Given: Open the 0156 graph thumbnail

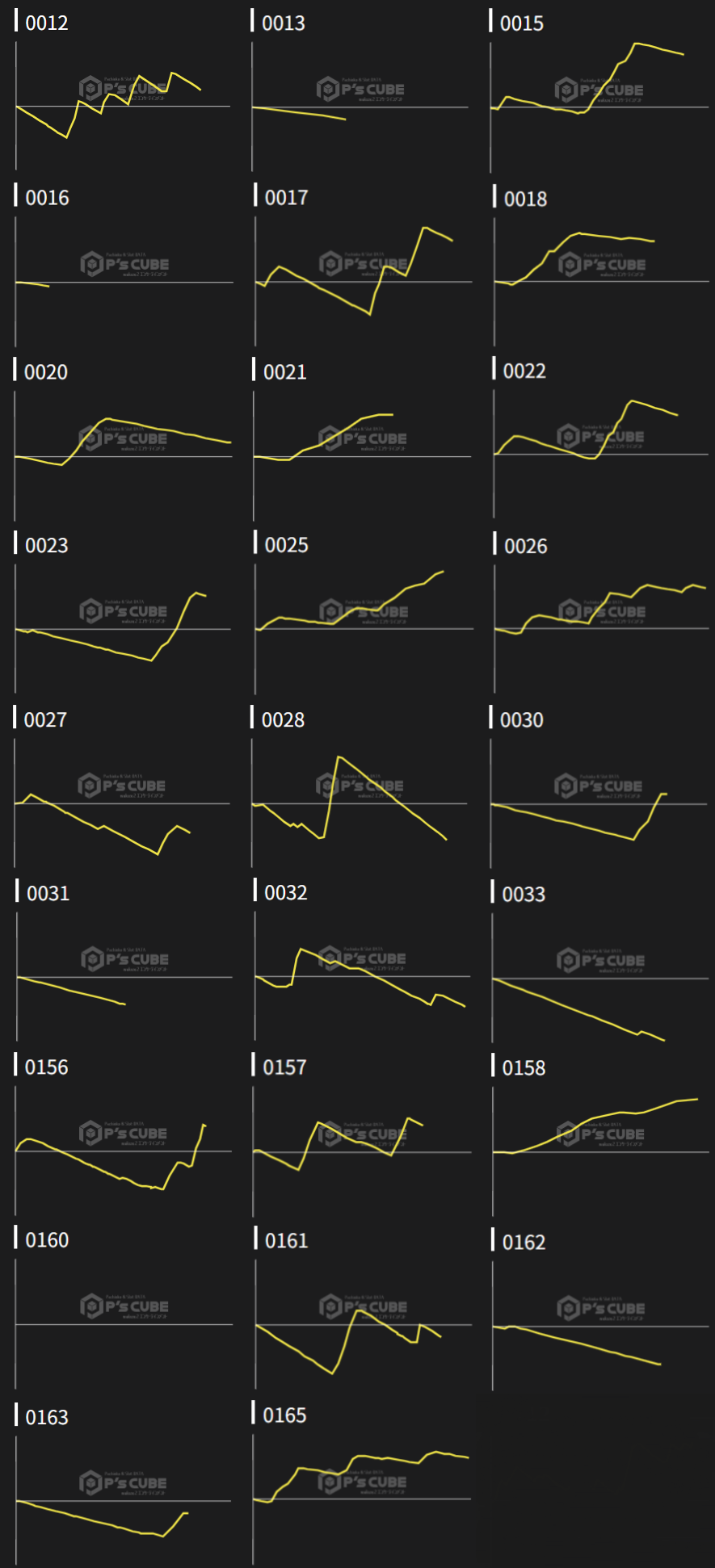Looking at the screenshot, I should 123,1150.
